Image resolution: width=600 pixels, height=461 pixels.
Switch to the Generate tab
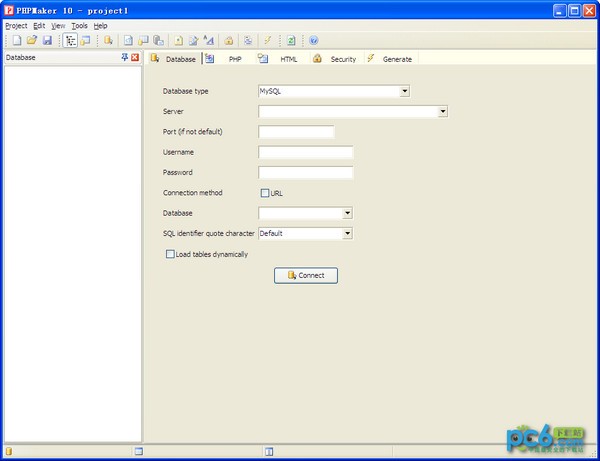[x=391, y=59]
